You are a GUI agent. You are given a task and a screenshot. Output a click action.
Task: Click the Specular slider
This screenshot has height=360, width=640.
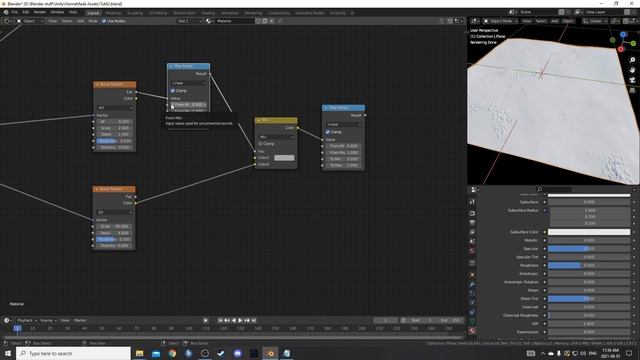click(x=589, y=249)
